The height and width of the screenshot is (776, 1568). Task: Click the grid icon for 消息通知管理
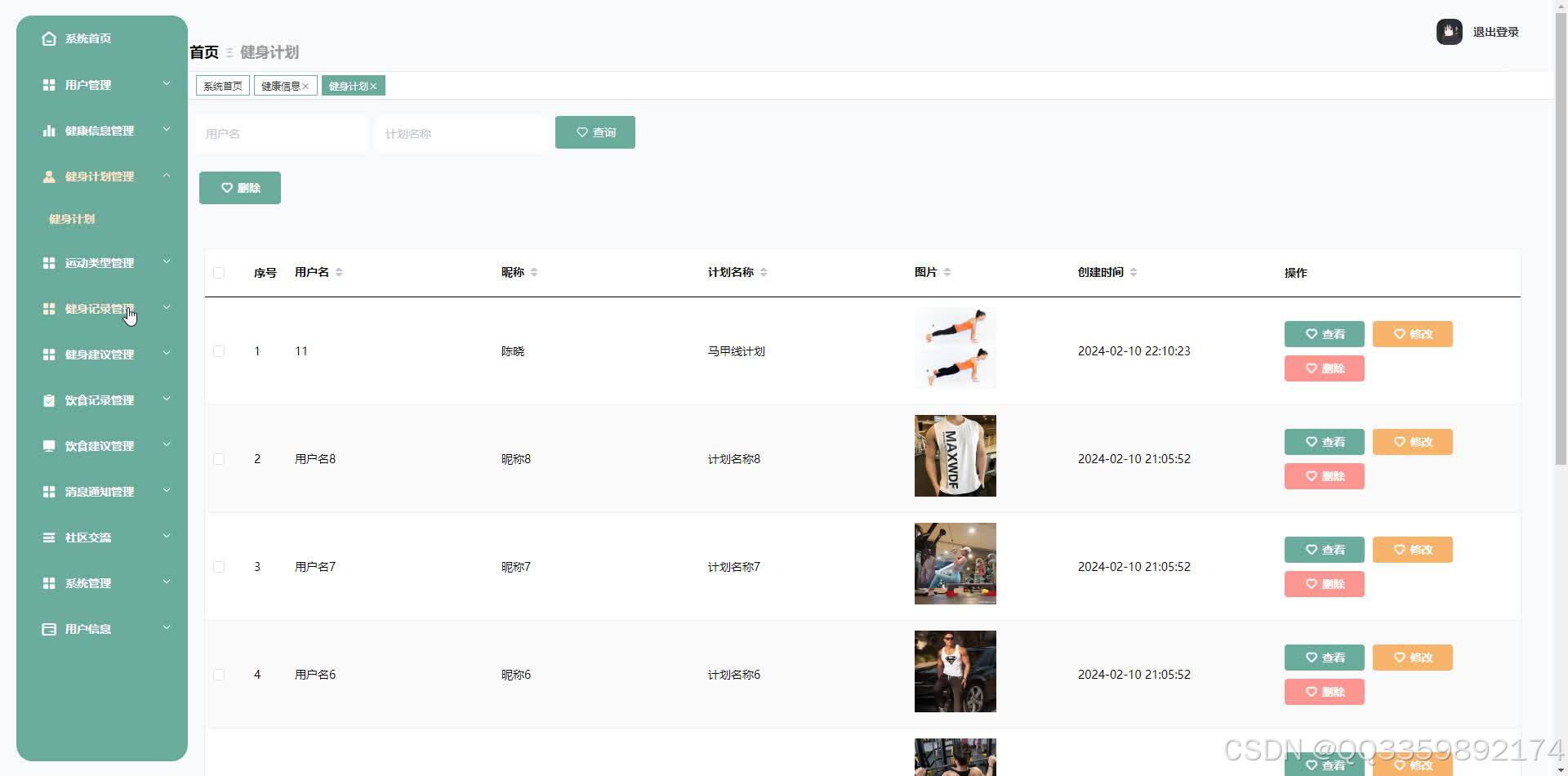[x=49, y=492]
